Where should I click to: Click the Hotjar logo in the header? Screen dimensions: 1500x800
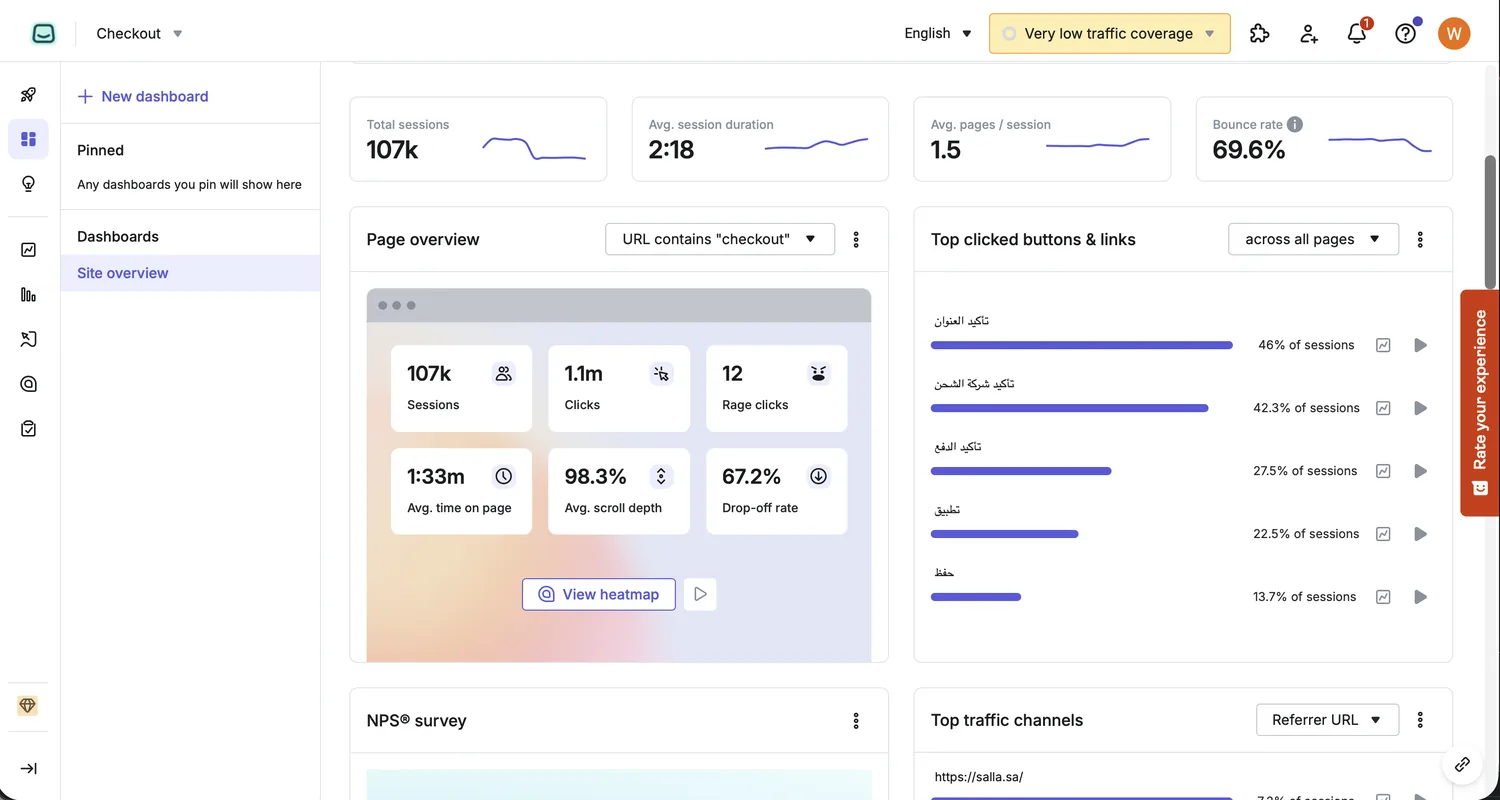(x=43, y=33)
